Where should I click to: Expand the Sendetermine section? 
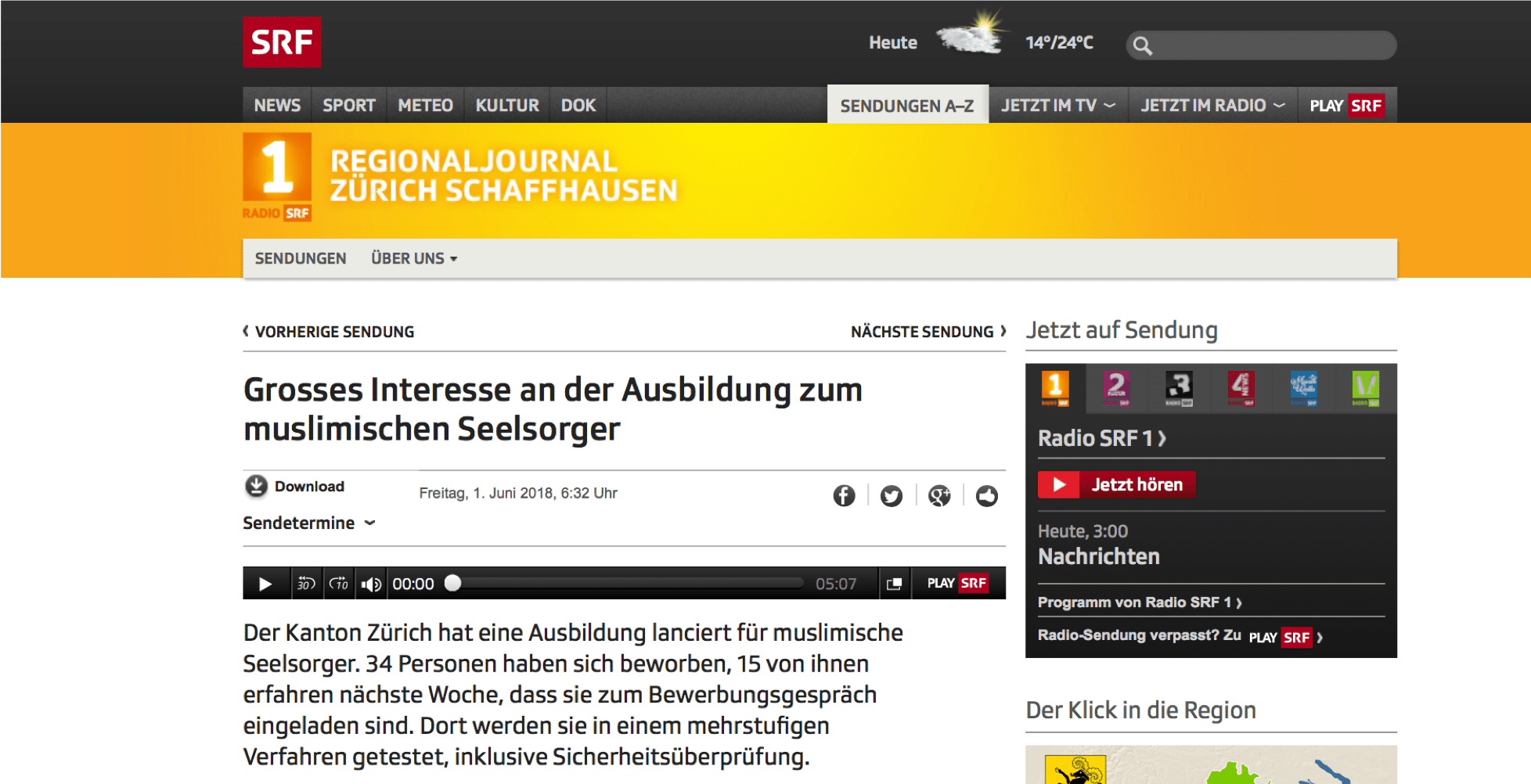pyautogui.click(x=308, y=523)
